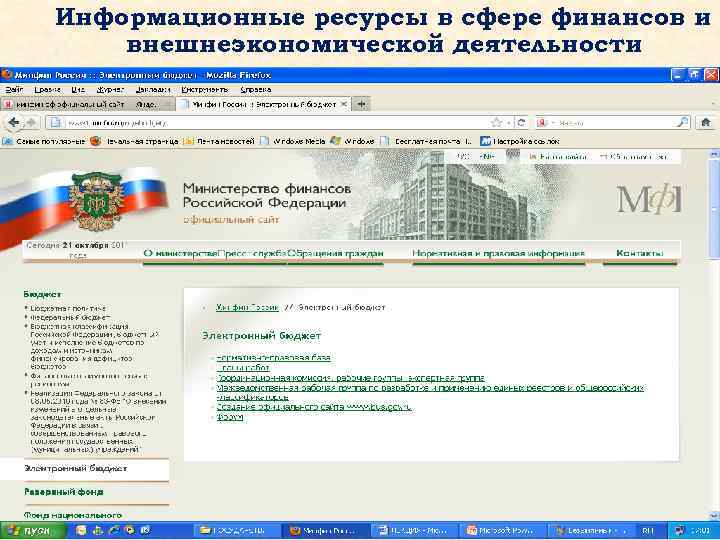Click the Ministry coat of arms emblem

[x=95, y=200]
